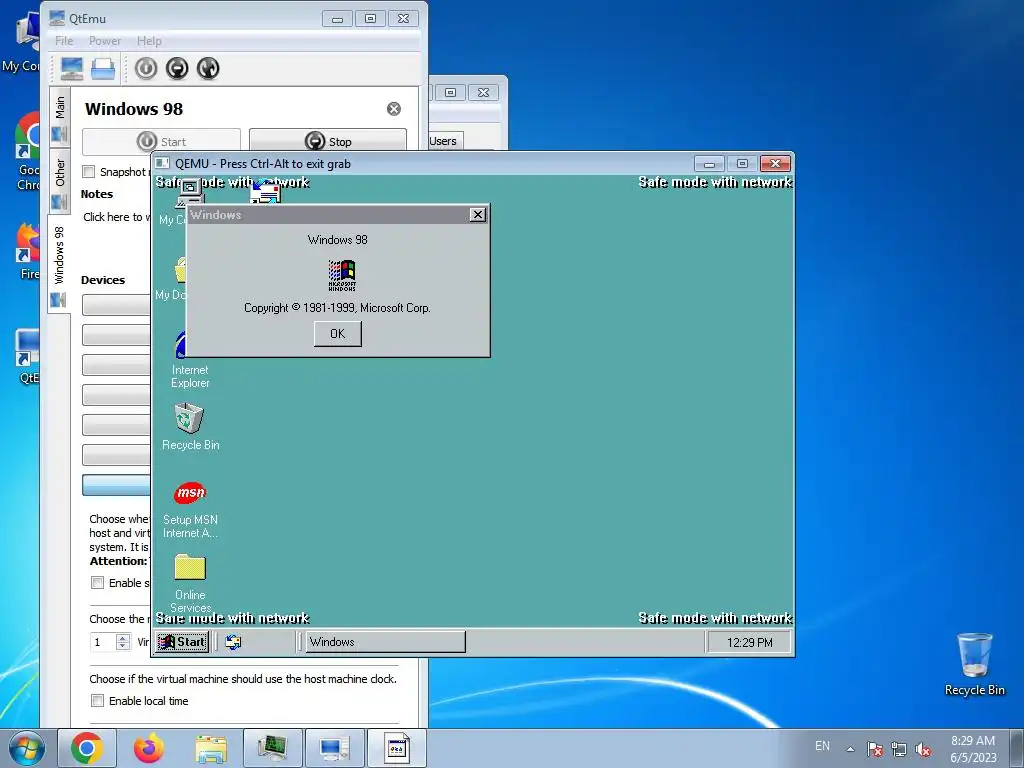This screenshot has width=1024, height=768.
Task: Click the Start machine button in QtEmu
Action: pyautogui.click(x=161, y=141)
